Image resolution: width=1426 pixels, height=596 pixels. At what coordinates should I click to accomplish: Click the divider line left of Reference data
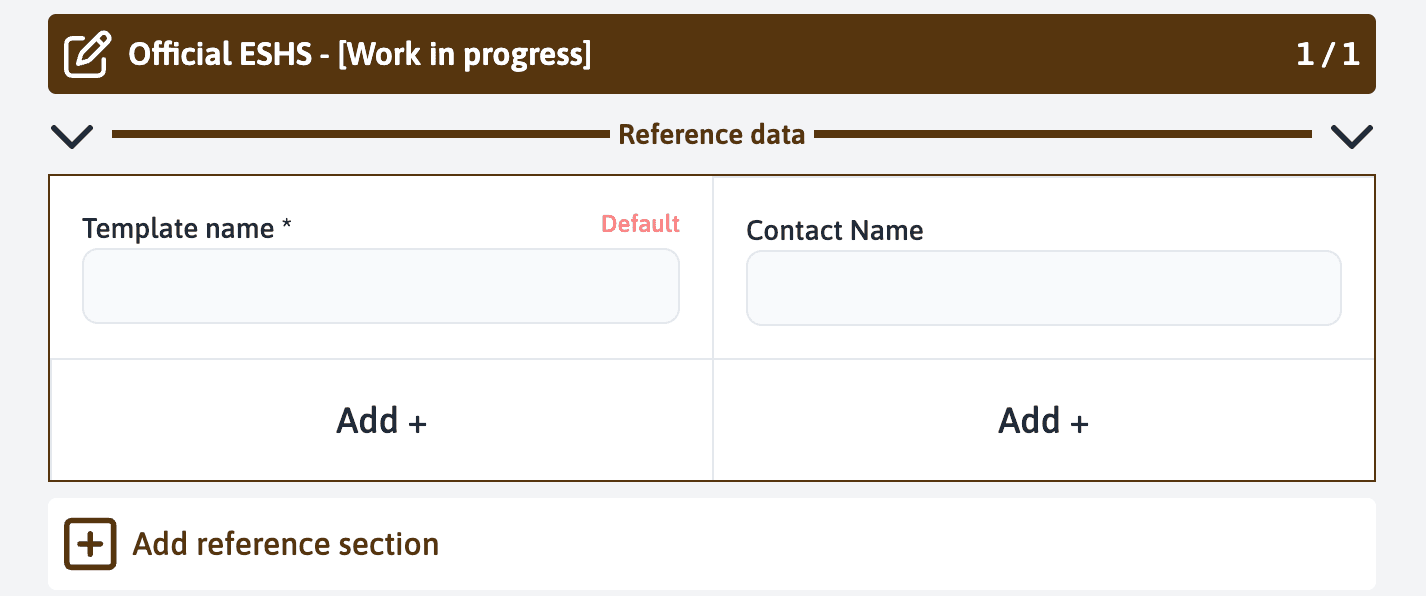point(360,134)
